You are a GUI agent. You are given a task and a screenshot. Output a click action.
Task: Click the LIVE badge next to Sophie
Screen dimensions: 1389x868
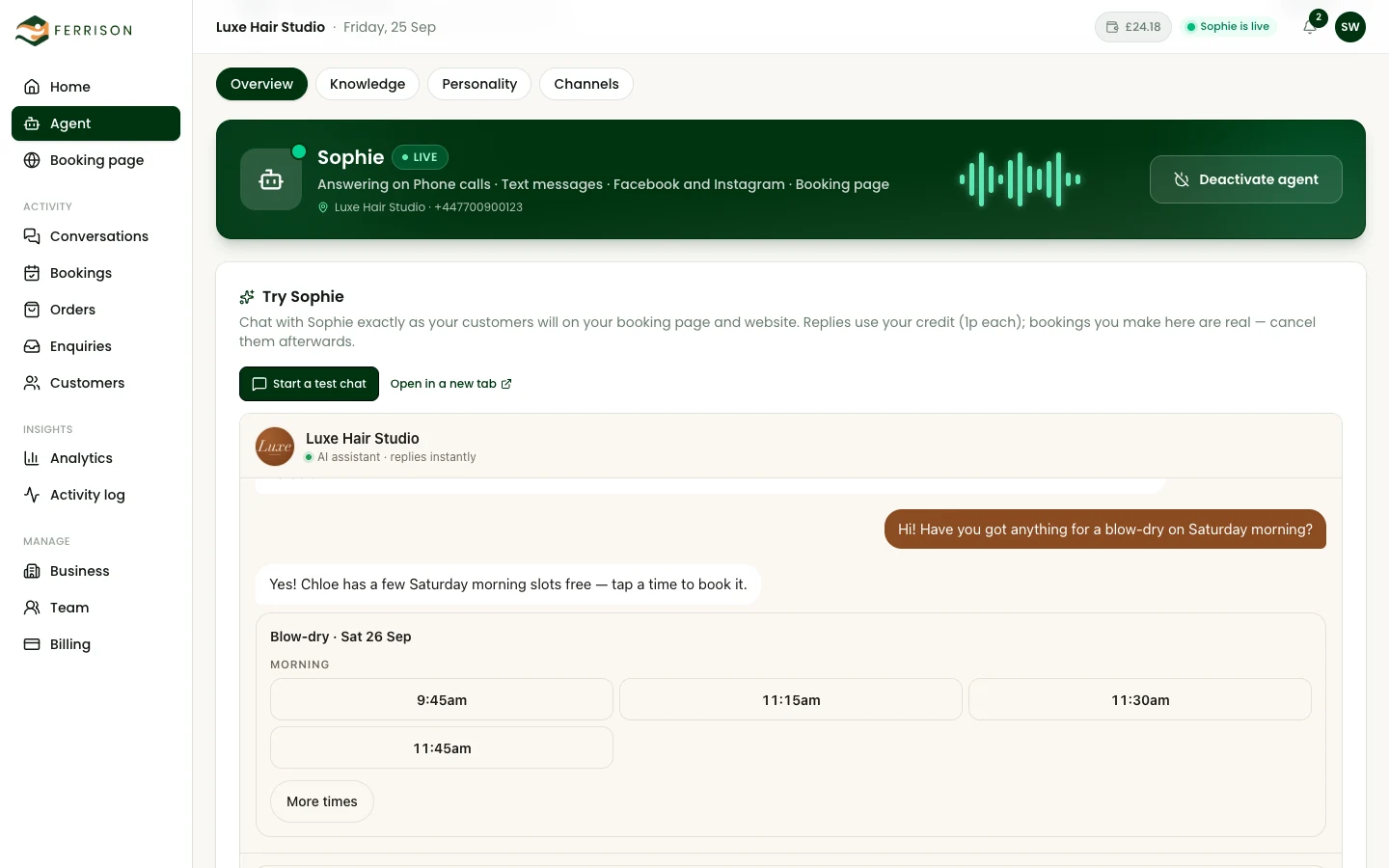tap(420, 157)
